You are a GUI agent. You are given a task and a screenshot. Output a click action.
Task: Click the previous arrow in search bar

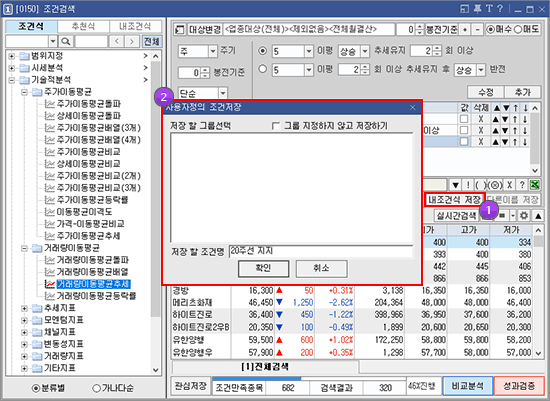(x=116, y=41)
